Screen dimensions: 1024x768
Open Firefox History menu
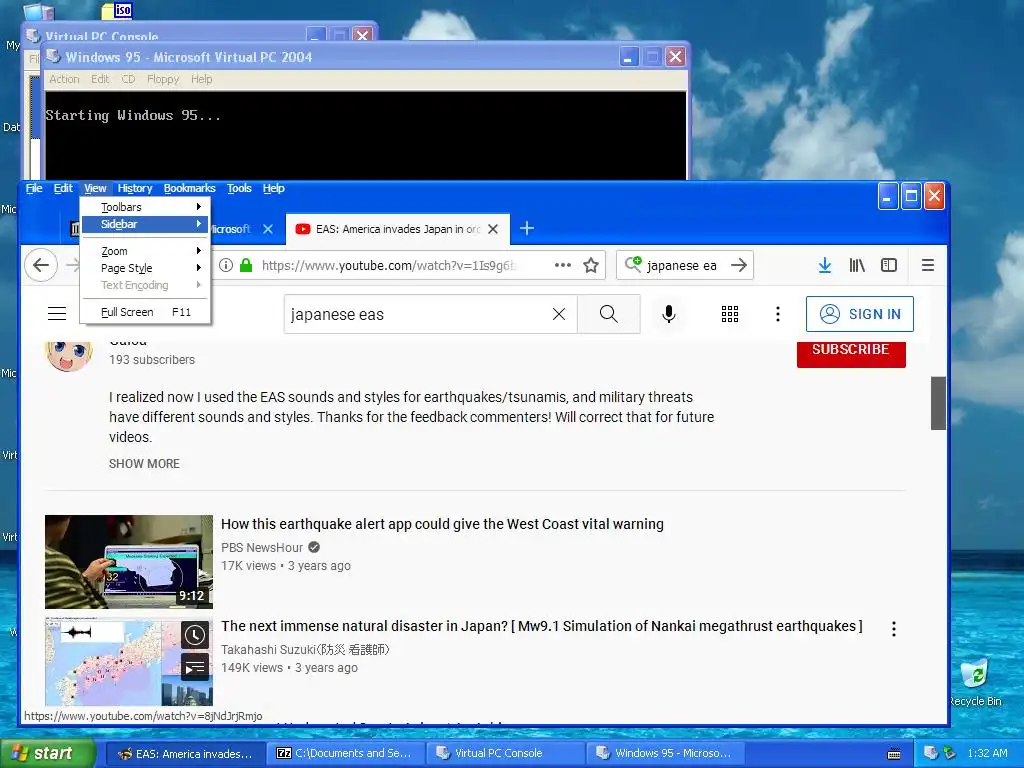[x=135, y=188]
